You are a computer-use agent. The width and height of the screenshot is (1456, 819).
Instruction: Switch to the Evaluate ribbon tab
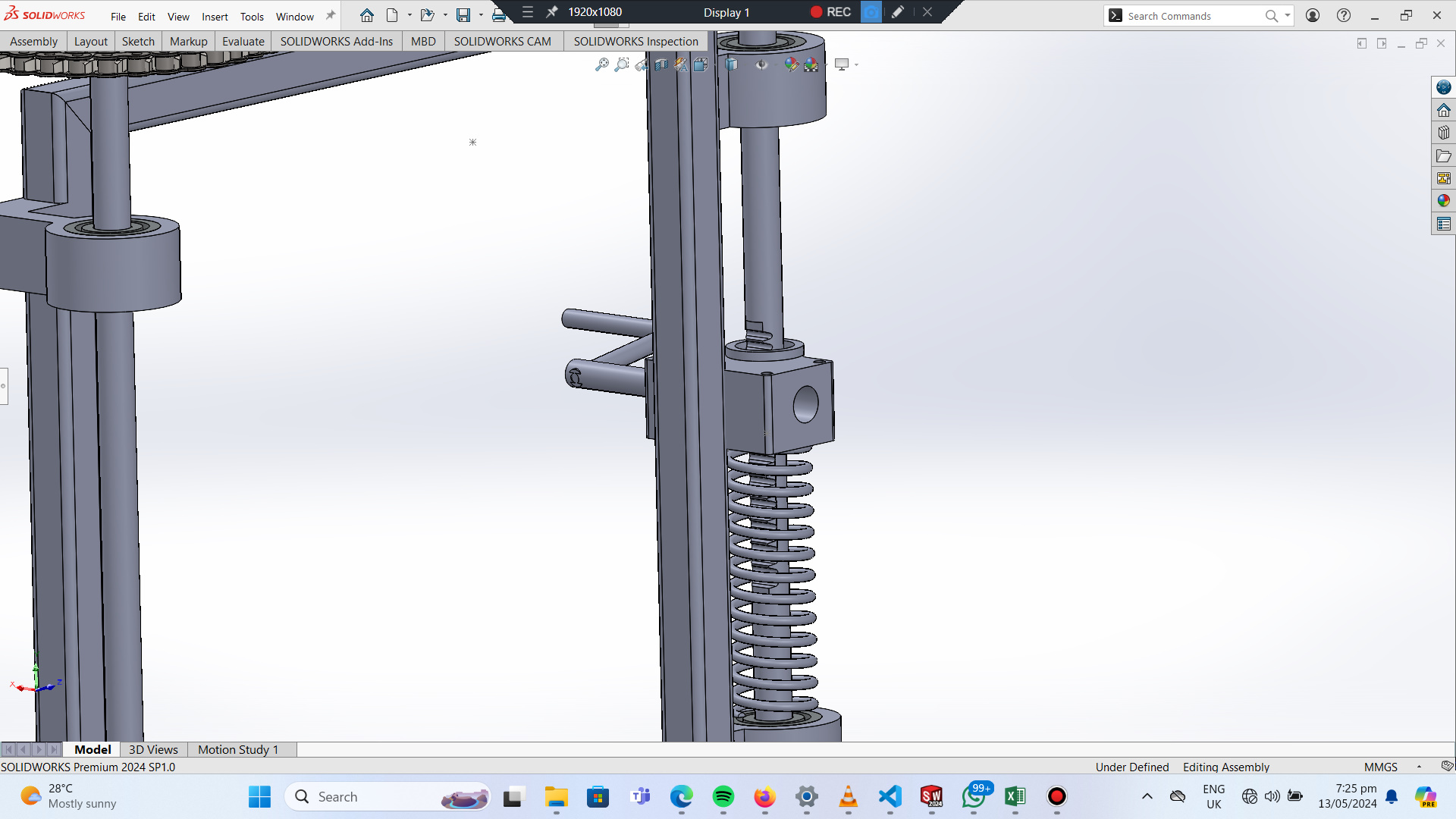coord(243,41)
